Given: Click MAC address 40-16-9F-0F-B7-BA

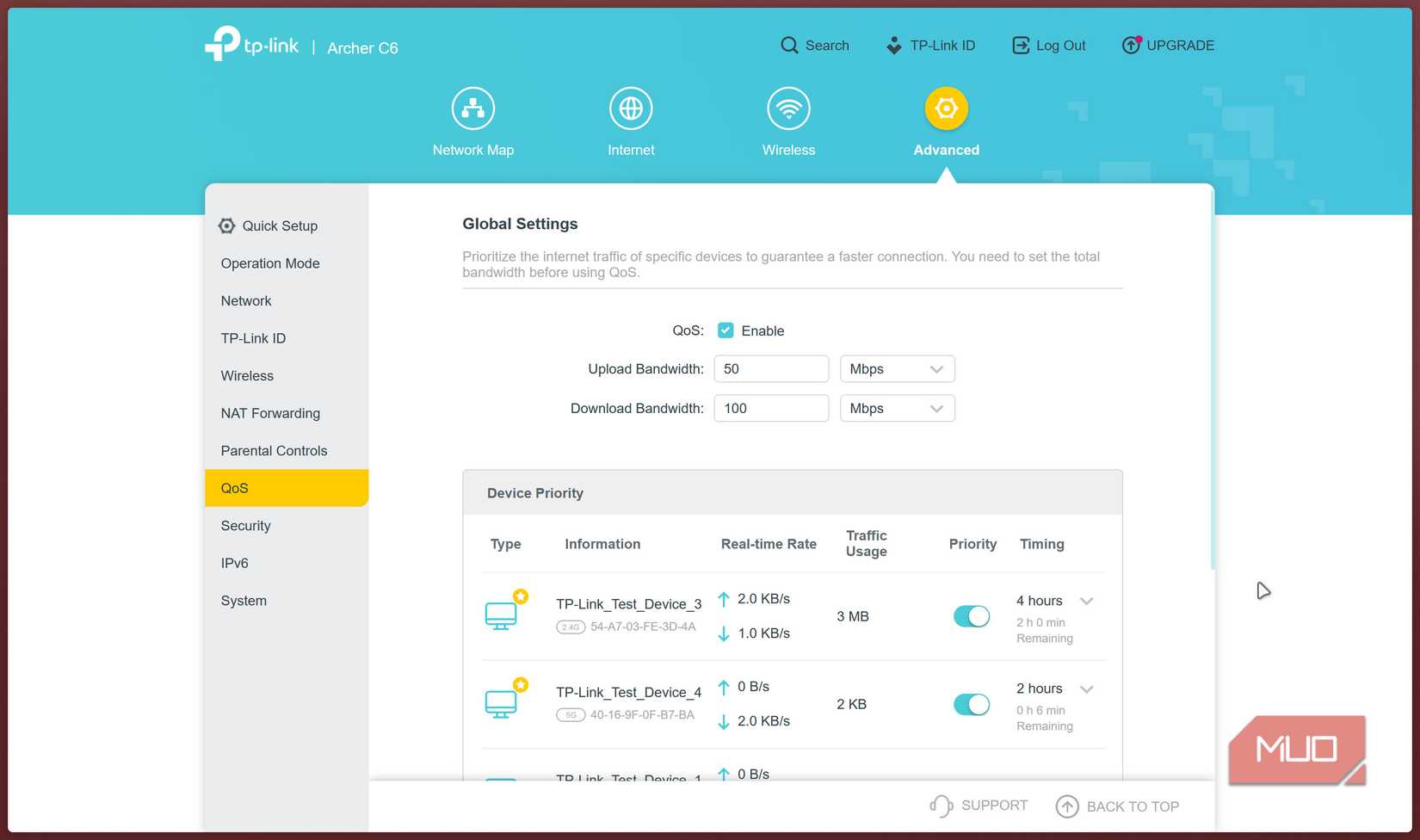Looking at the screenshot, I should [642, 714].
